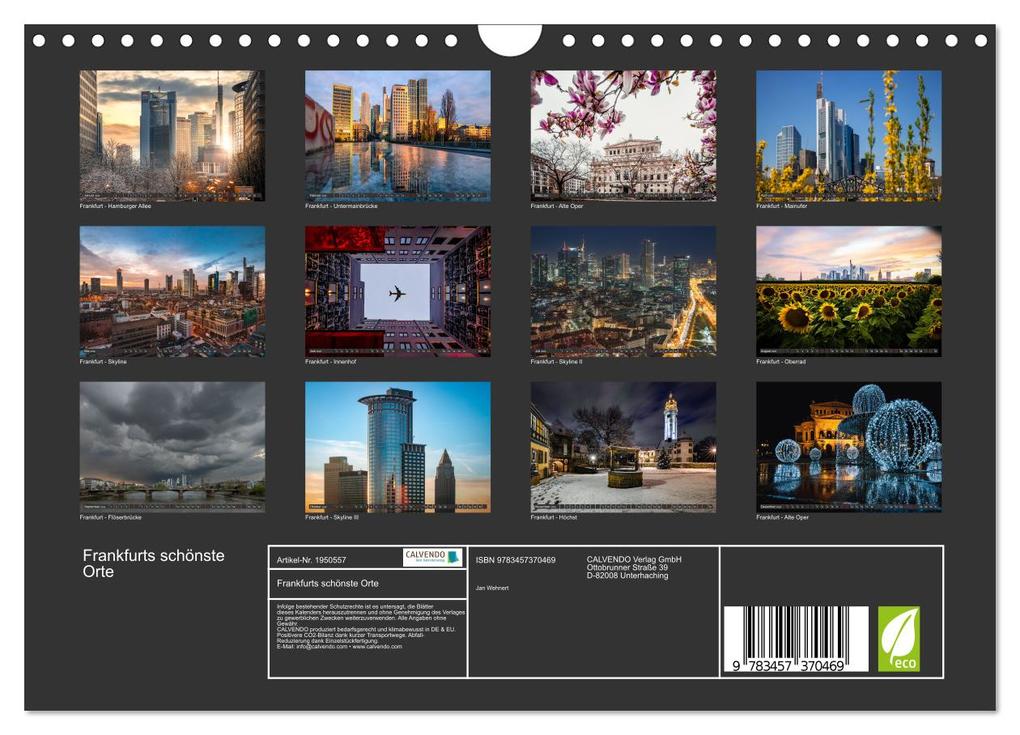This screenshot has height=735, width=1020.
Task: Click caption 'Frankfurt - Skyline II'
Action: [556, 362]
